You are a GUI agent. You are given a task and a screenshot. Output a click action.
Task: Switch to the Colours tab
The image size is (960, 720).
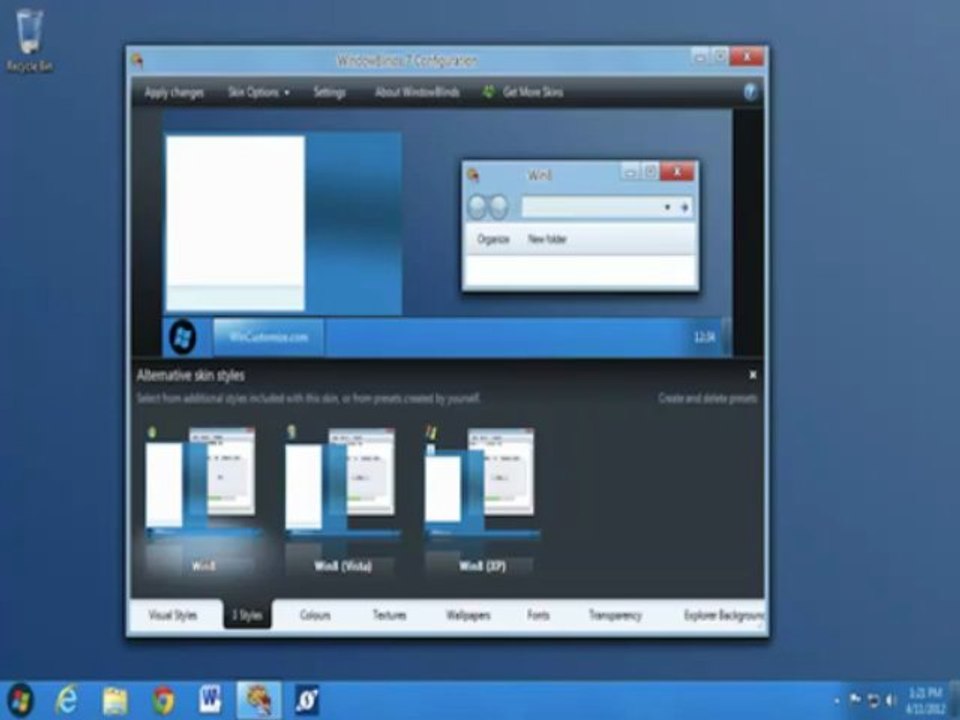[x=315, y=615]
